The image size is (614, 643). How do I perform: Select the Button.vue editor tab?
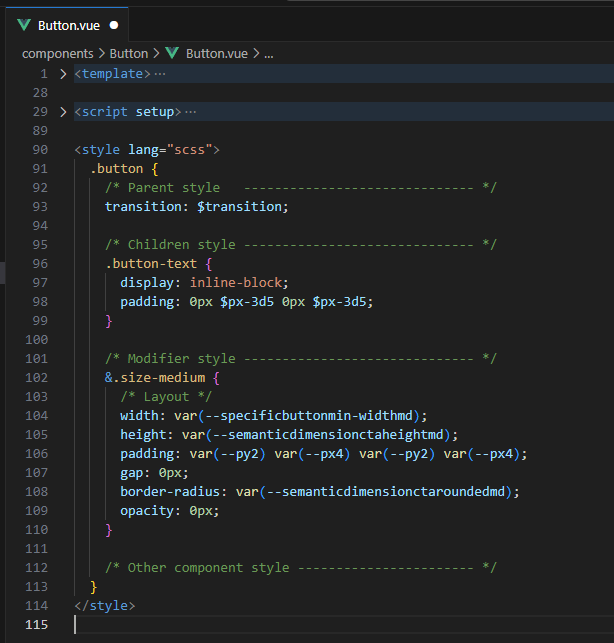[68, 25]
